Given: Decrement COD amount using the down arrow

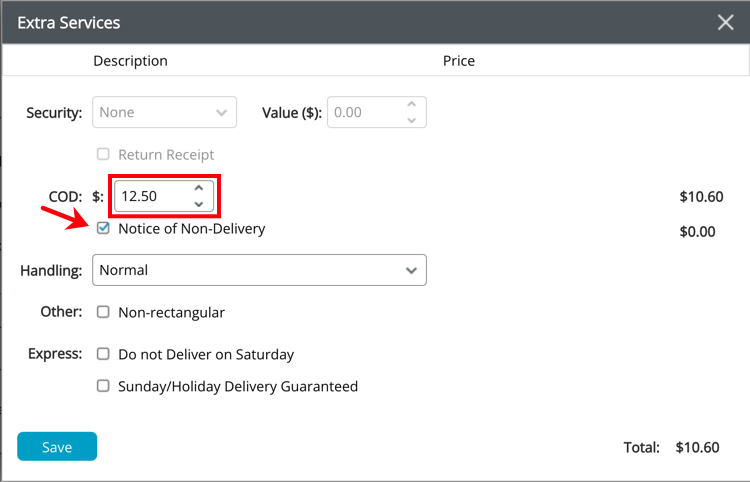Looking at the screenshot, I should 198,204.
